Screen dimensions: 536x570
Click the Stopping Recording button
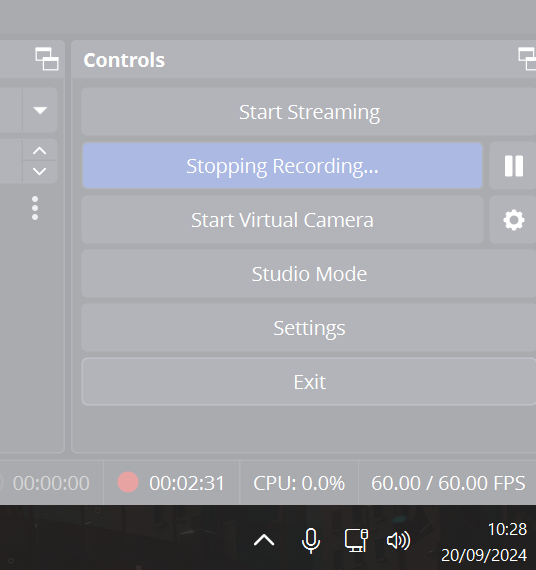click(x=282, y=166)
